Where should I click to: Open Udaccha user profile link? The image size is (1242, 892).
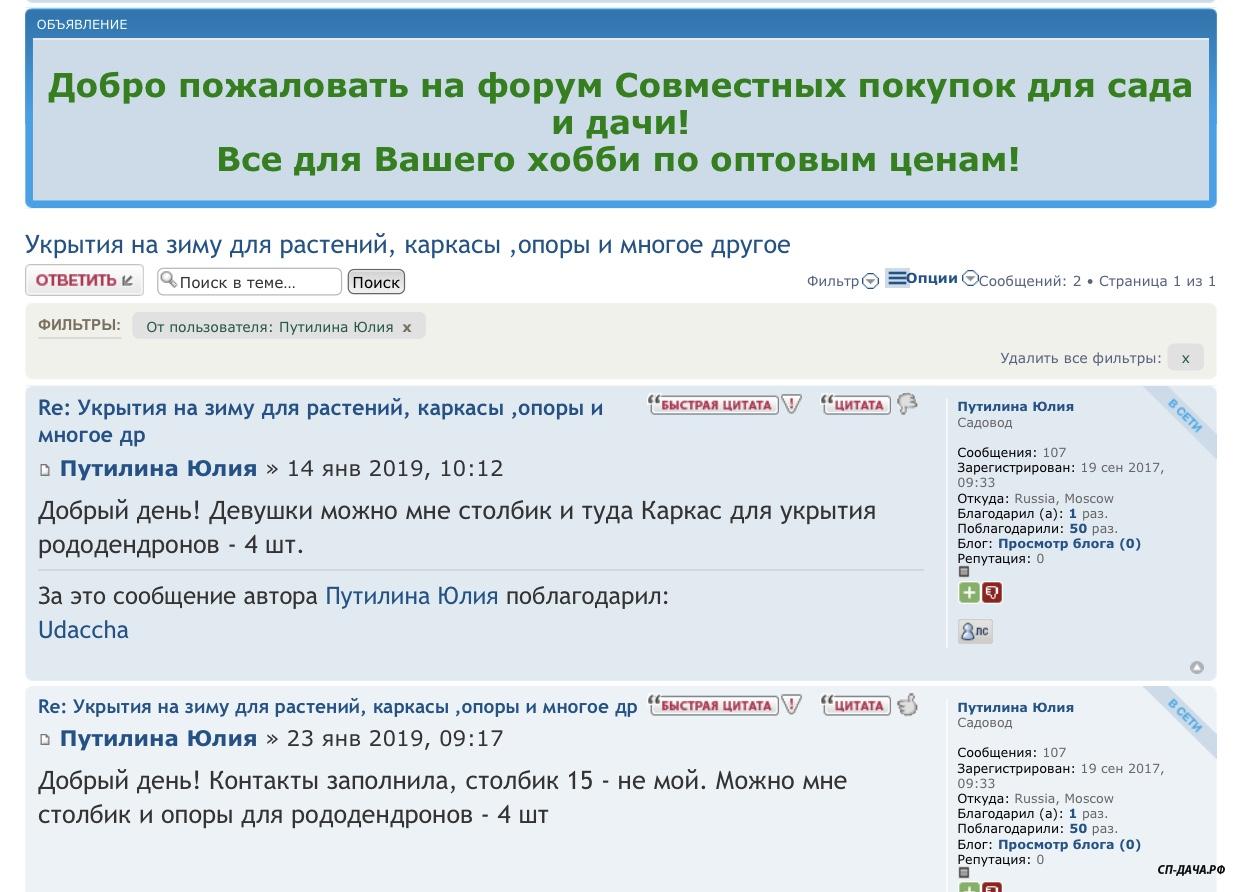[x=83, y=630]
